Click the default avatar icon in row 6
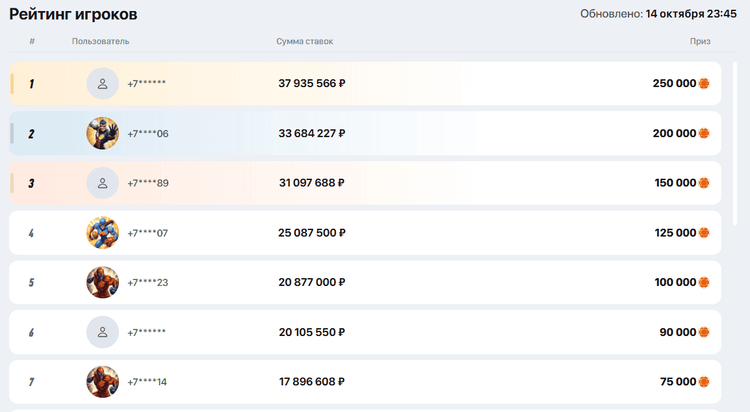This screenshot has width=750, height=412. 102,332
